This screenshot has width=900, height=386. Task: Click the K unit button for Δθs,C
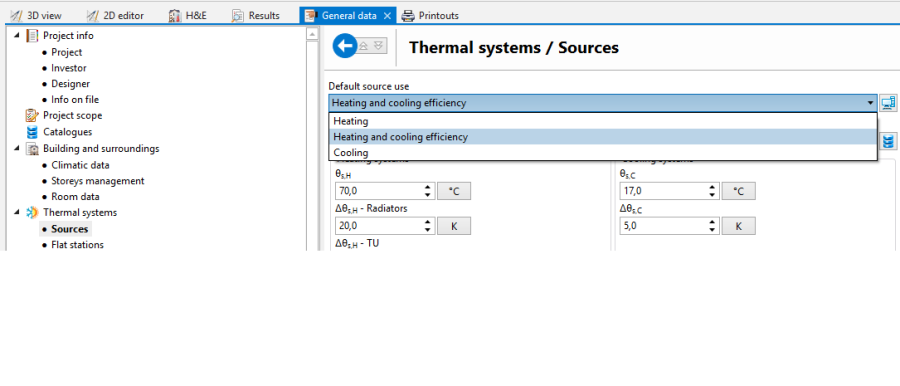739,226
